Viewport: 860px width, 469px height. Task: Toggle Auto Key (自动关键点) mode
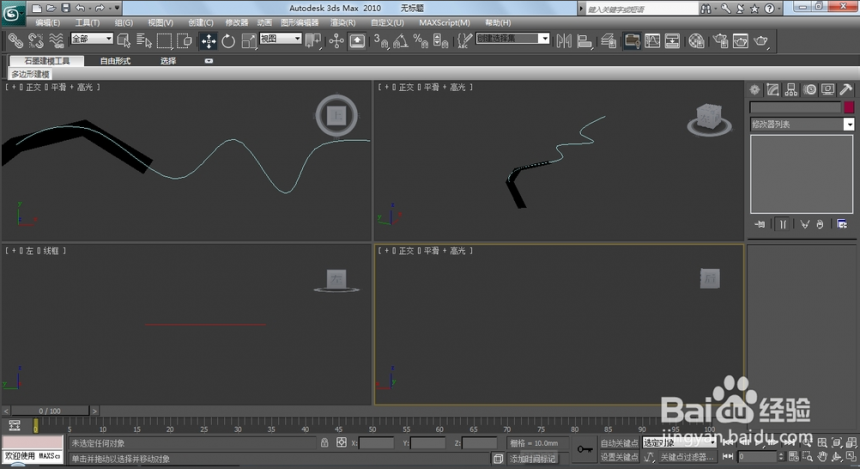618,442
